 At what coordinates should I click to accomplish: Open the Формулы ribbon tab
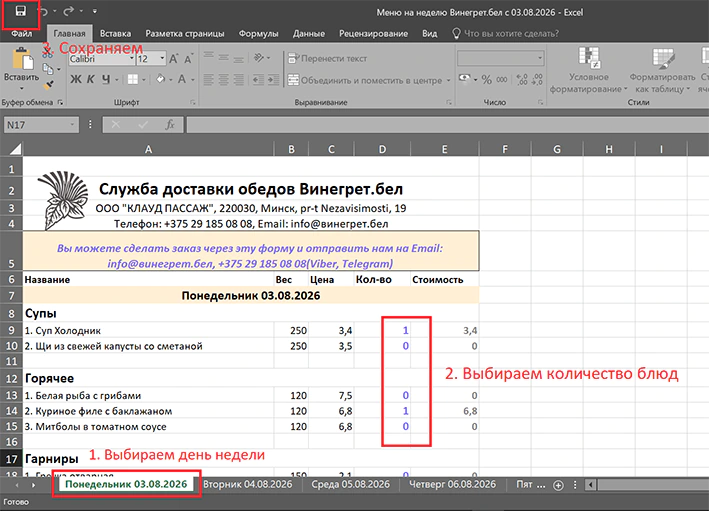[258, 33]
